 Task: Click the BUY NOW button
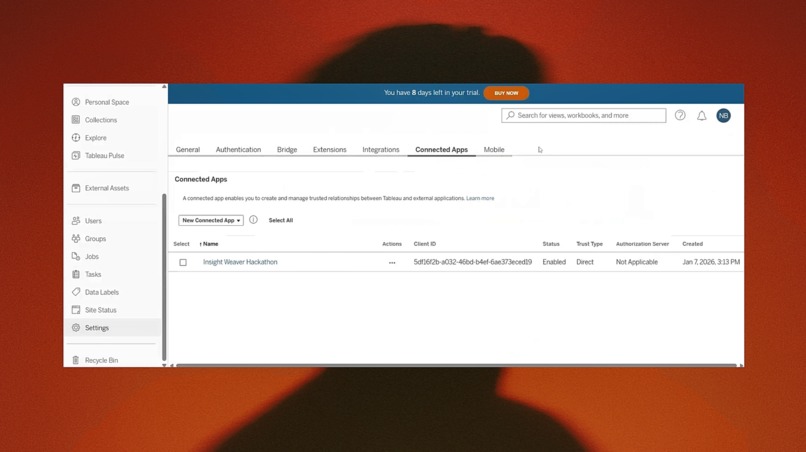click(506, 93)
